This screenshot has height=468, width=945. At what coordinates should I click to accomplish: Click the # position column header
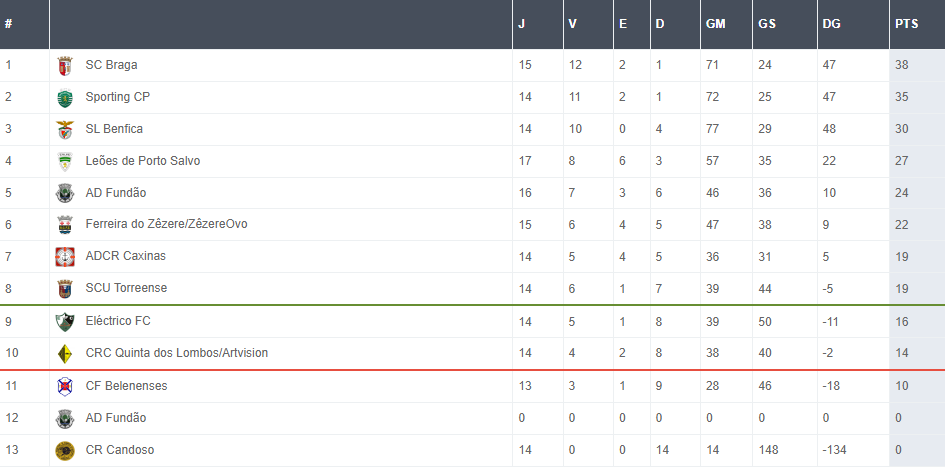[8, 24]
